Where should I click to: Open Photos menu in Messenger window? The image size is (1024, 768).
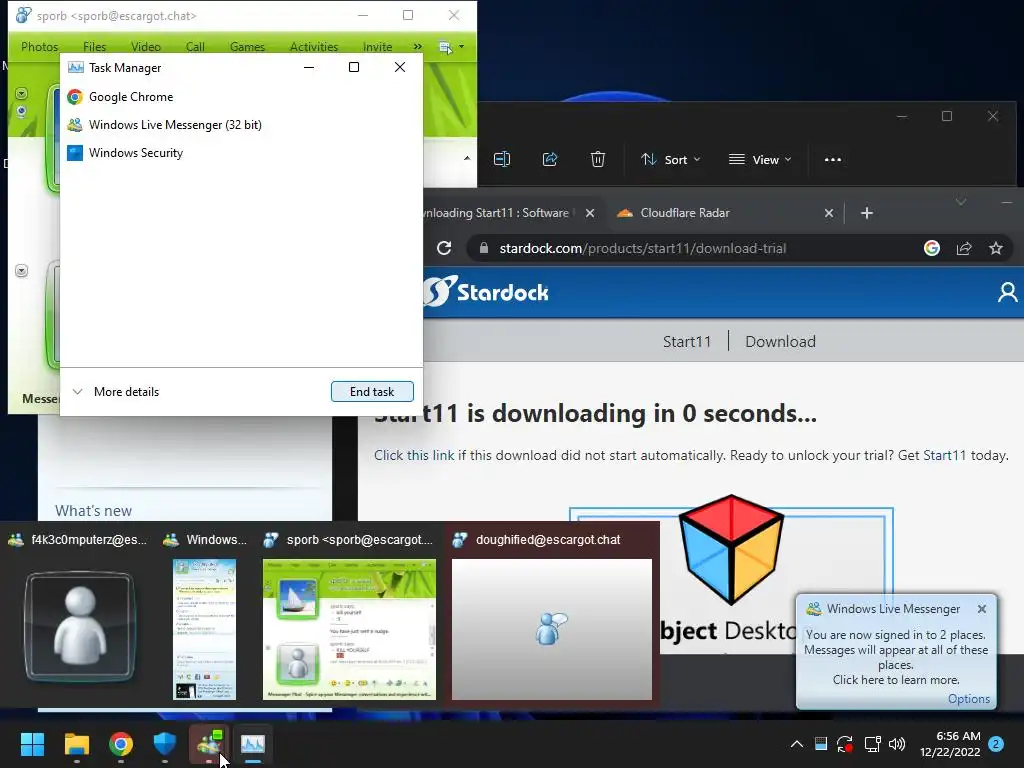(39, 47)
